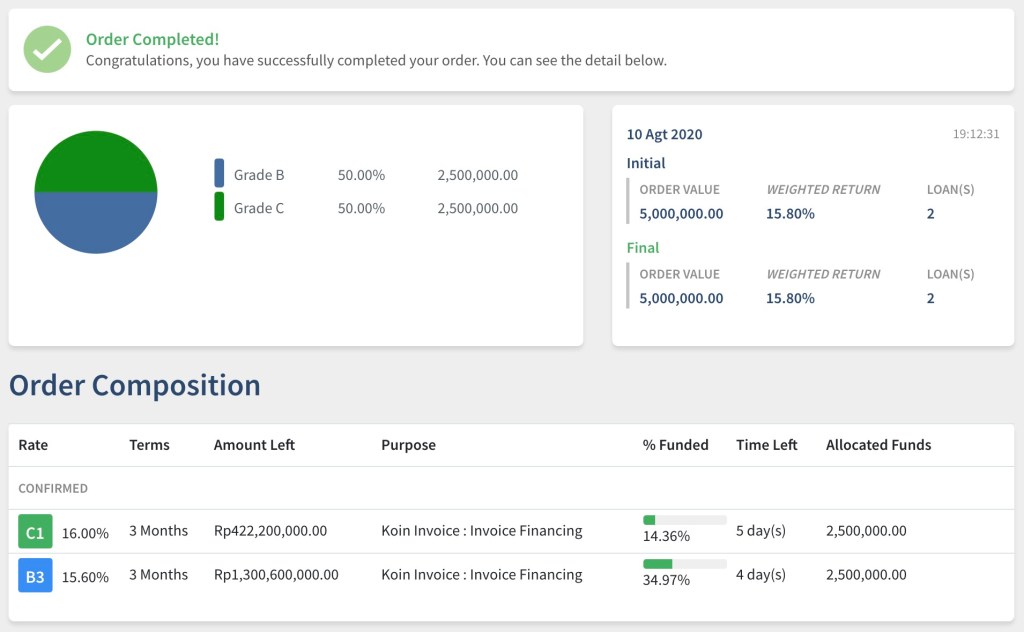
Task: Open the C1 Koin Invoice purpose link
Action: click(481, 531)
